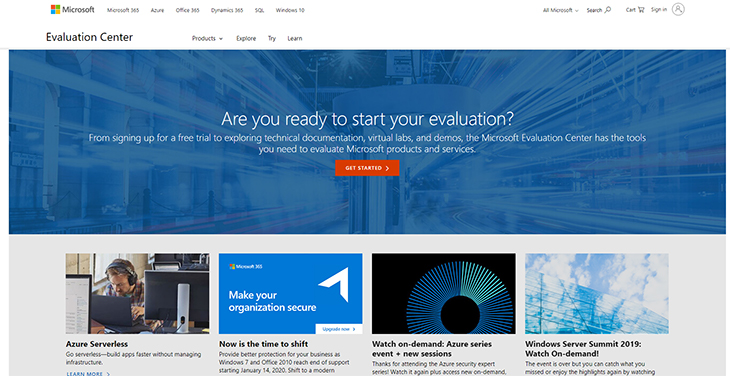Screen dimensions: 730x376
Task: Open the Explore menu item
Action: pyautogui.click(x=246, y=39)
